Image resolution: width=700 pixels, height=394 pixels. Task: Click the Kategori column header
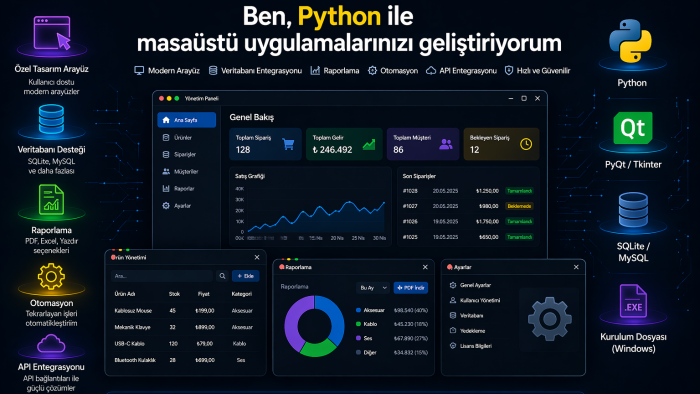pos(242,294)
